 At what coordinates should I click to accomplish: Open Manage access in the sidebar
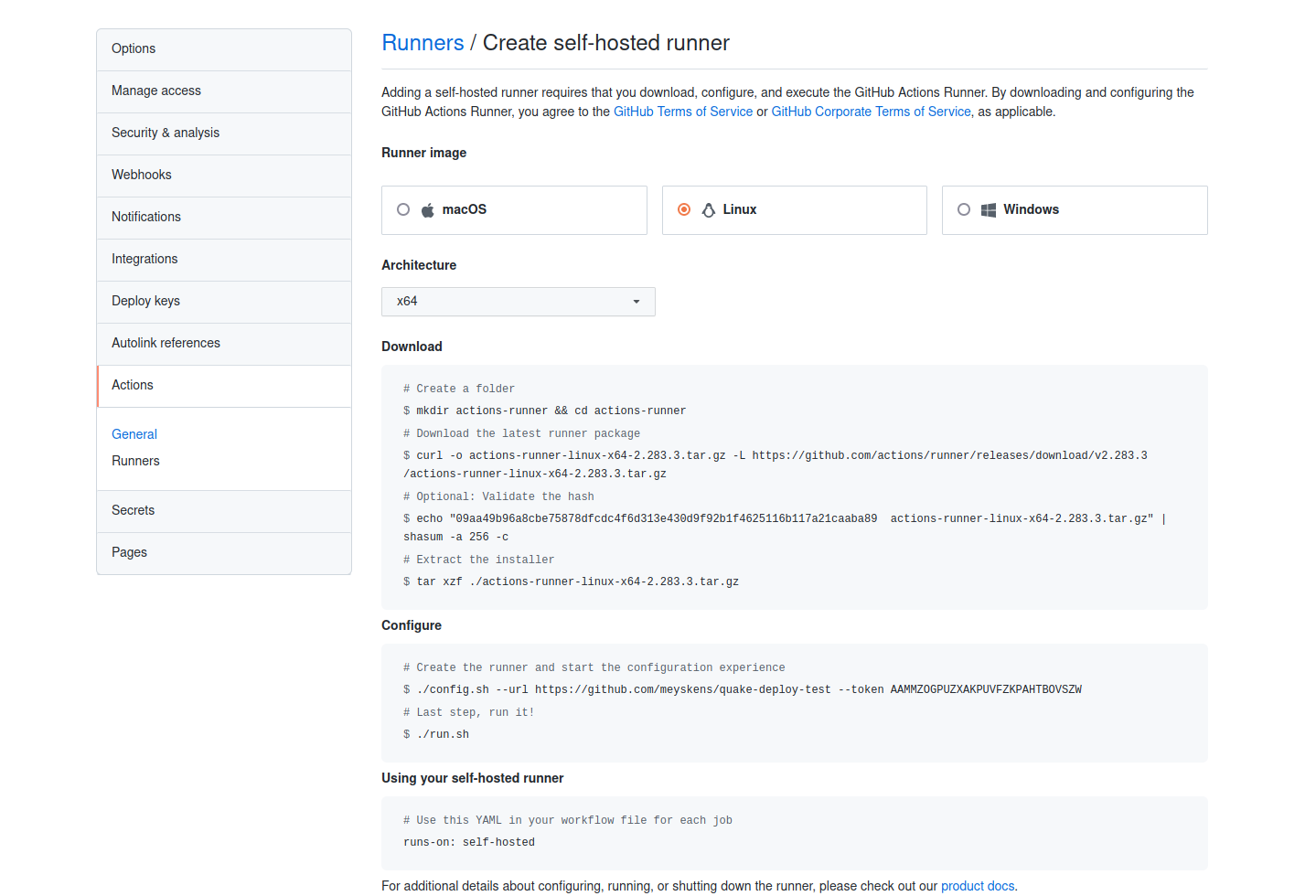224,91
